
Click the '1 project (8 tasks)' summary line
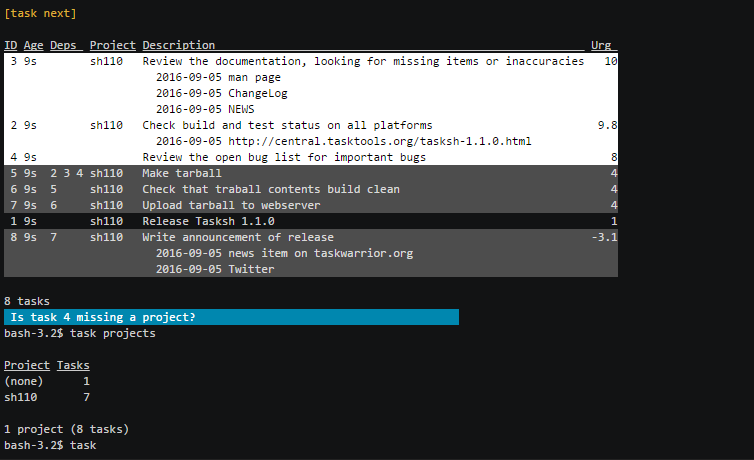(x=66, y=429)
